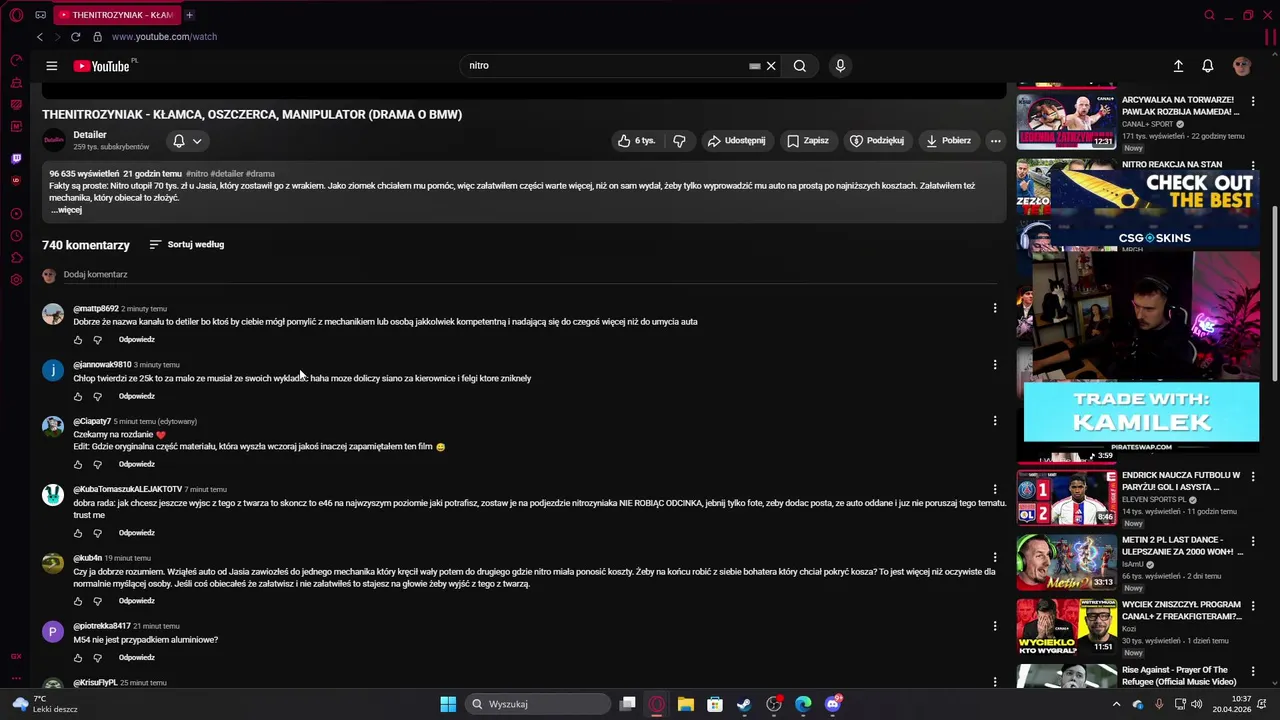
Task: Open options for ARCYWALKA NA TORWARZE video
Action: [x=1253, y=100]
